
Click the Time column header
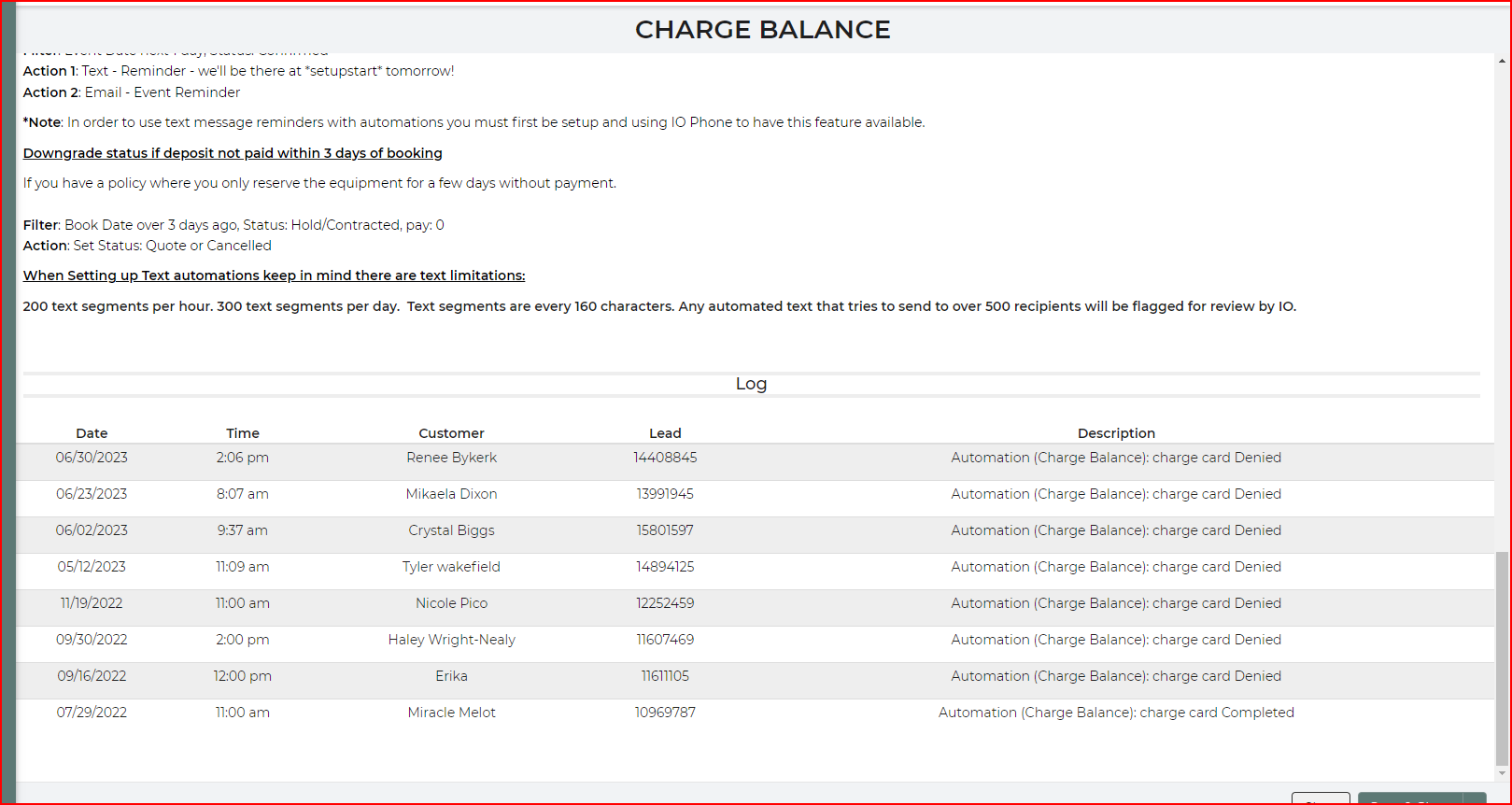coord(243,433)
